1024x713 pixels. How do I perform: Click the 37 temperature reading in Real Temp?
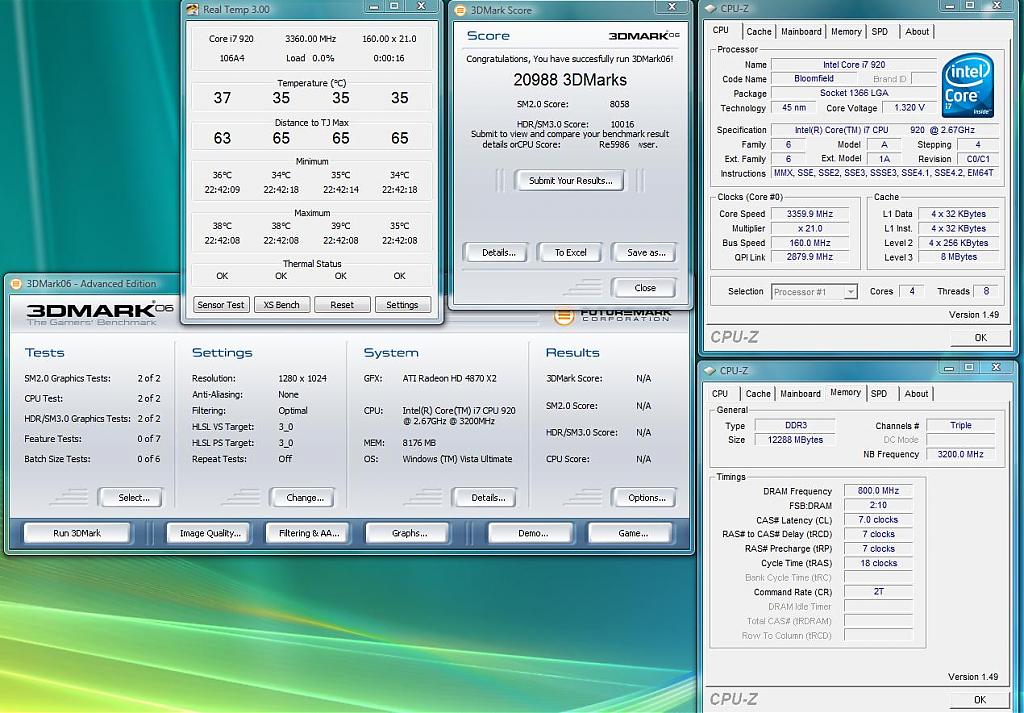click(x=222, y=98)
